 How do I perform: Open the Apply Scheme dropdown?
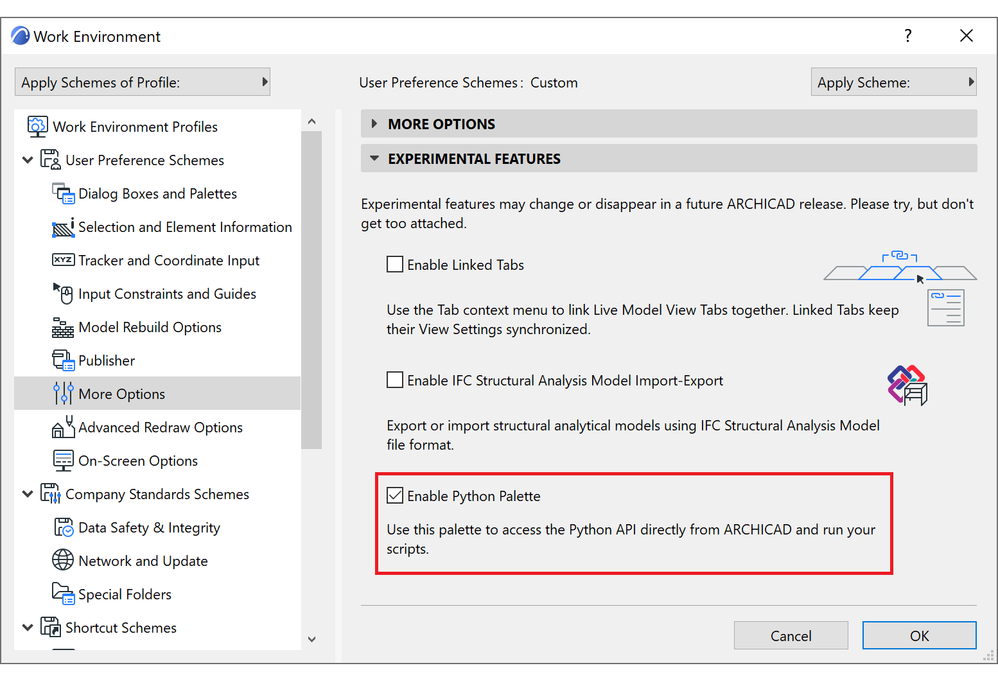894,82
